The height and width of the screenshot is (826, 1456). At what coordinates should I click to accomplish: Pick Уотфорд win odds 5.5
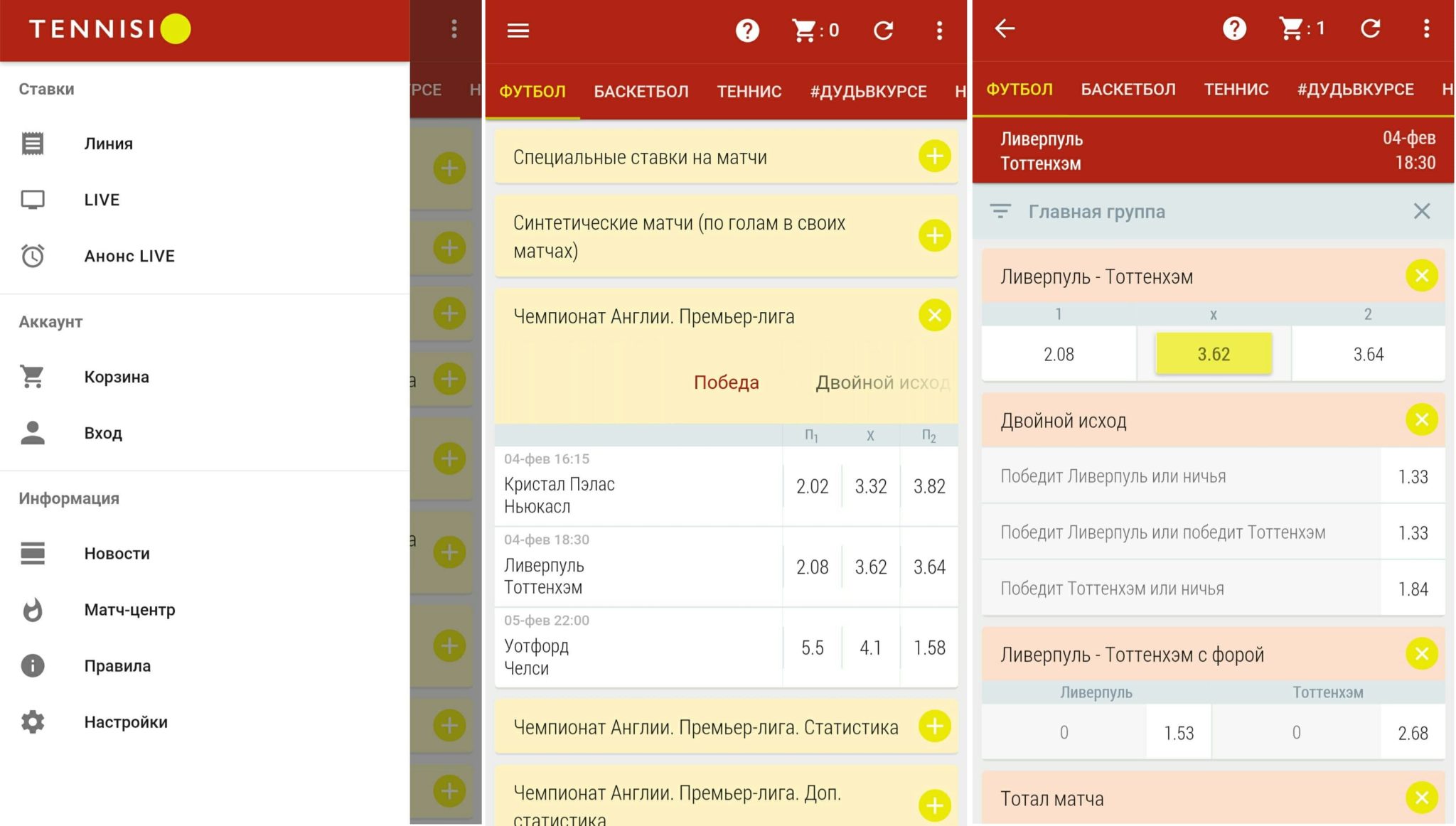812,648
